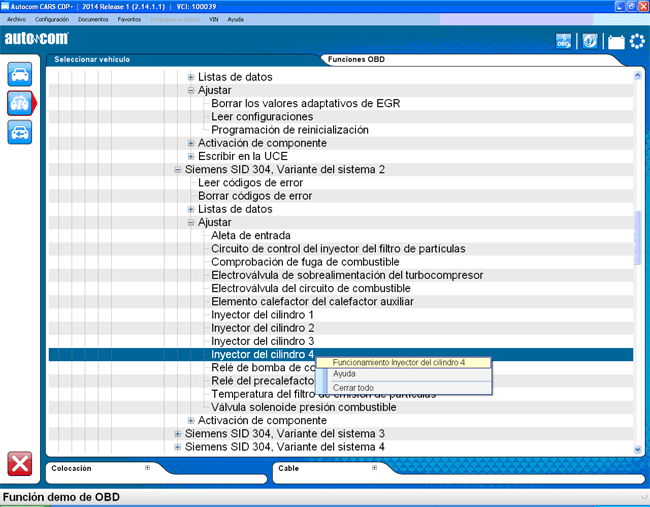Expand the Escribir en la UCE node

click(x=191, y=156)
